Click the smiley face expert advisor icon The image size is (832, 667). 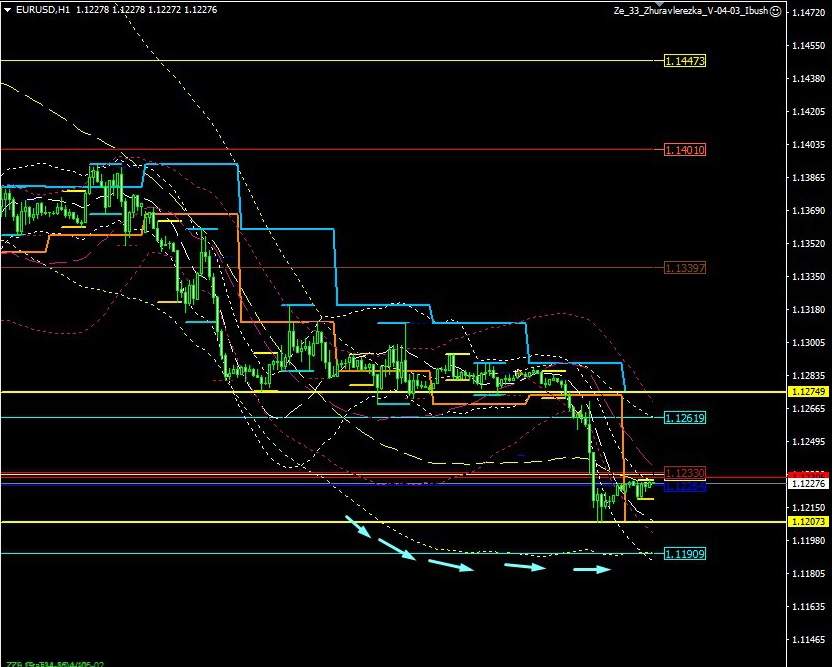pos(776,10)
